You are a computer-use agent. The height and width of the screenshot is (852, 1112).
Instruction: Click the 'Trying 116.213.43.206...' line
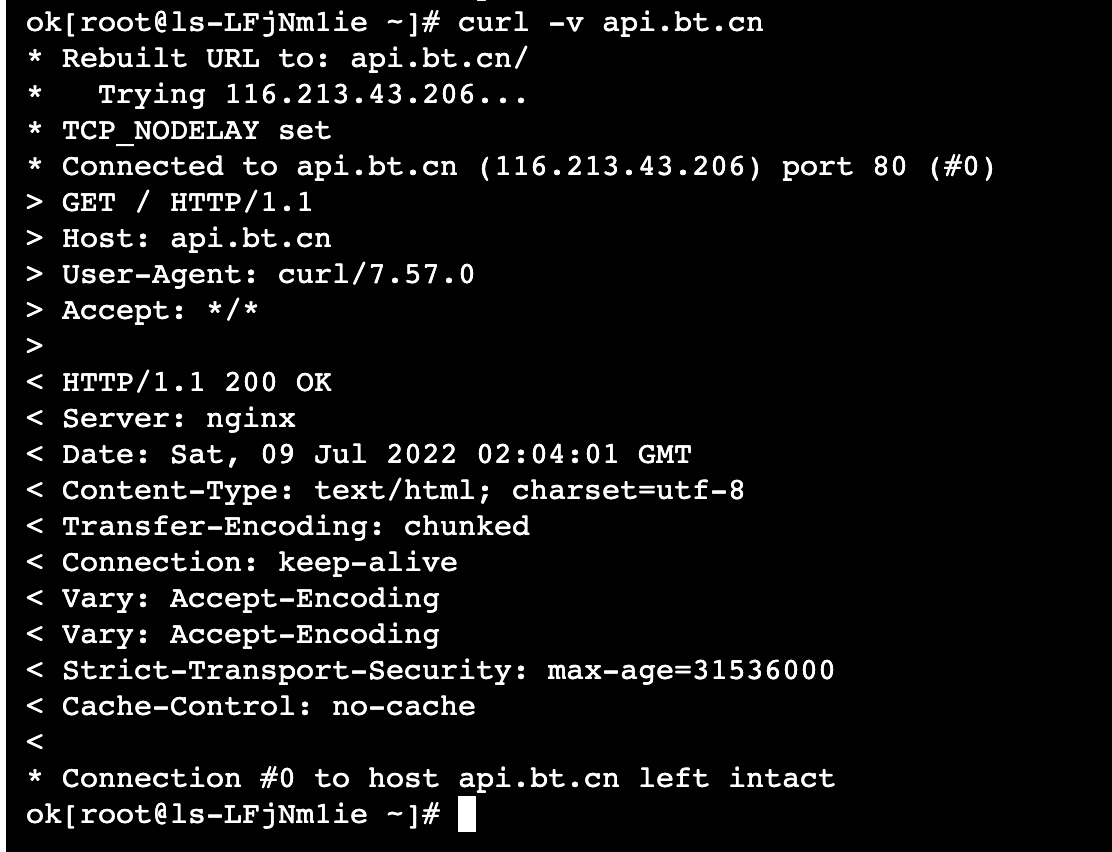click(312, 94)
